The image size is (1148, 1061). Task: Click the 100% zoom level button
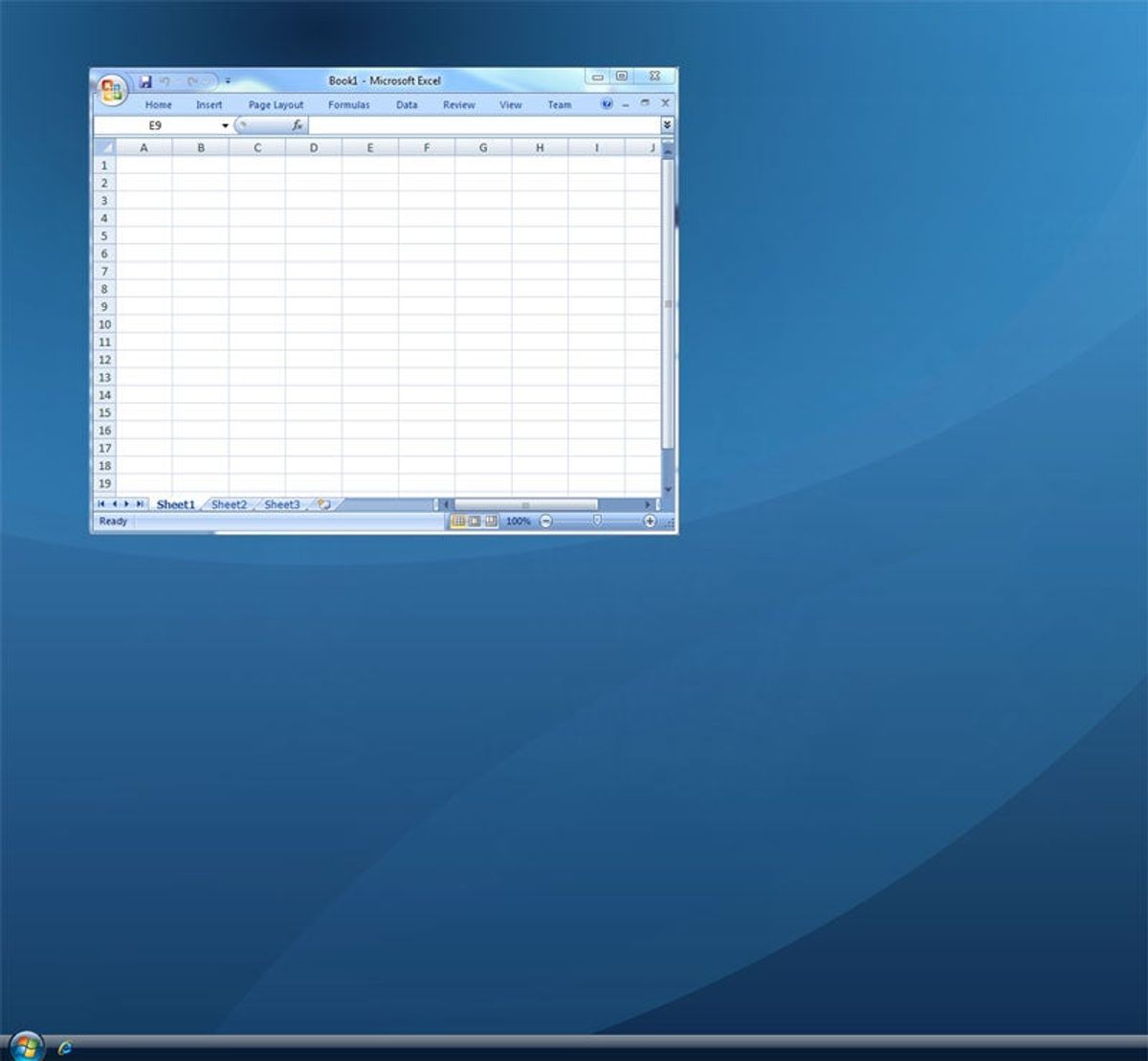[x=518, y=521]
